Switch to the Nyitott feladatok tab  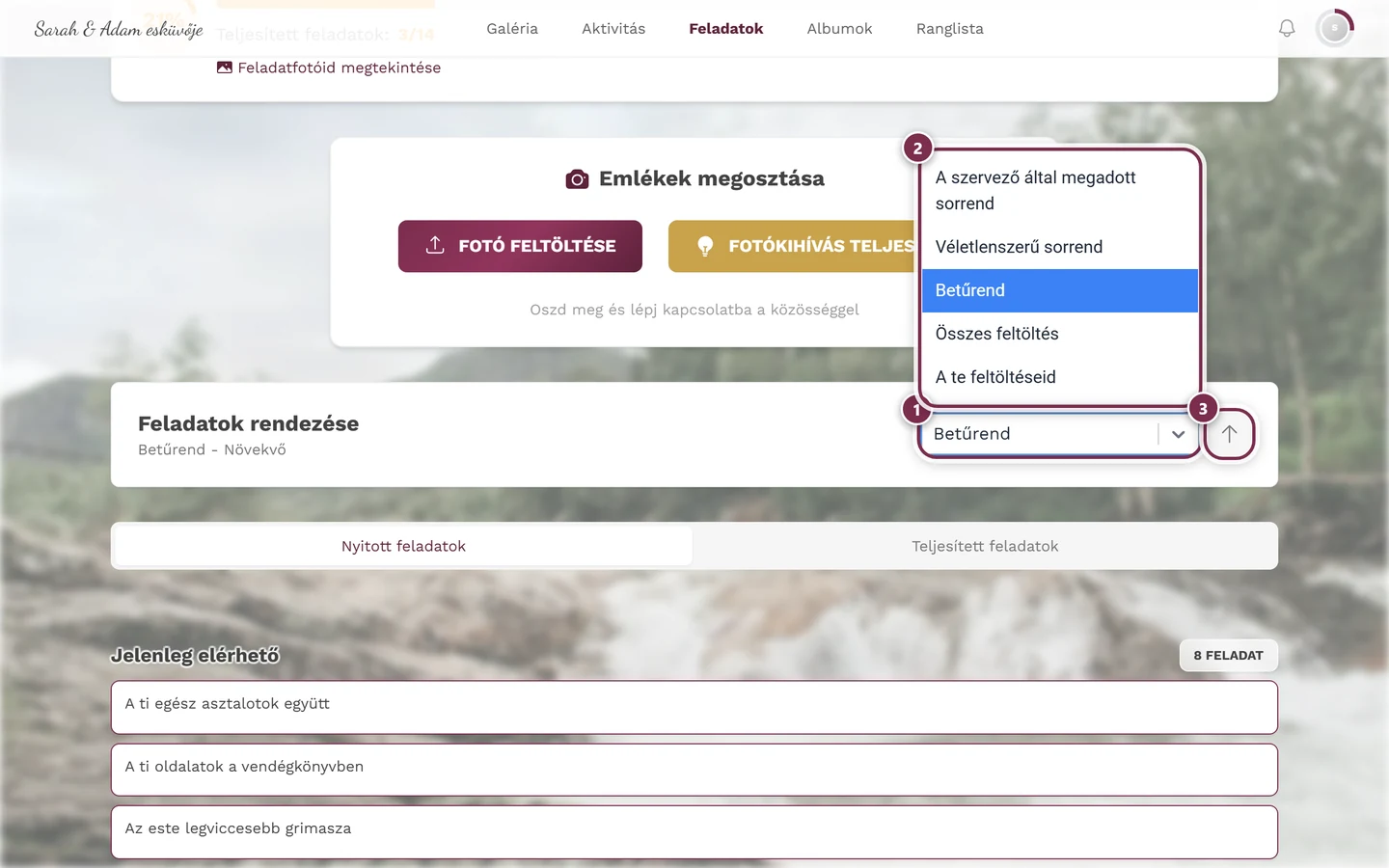pyautogui.click(x=403, y=546)
